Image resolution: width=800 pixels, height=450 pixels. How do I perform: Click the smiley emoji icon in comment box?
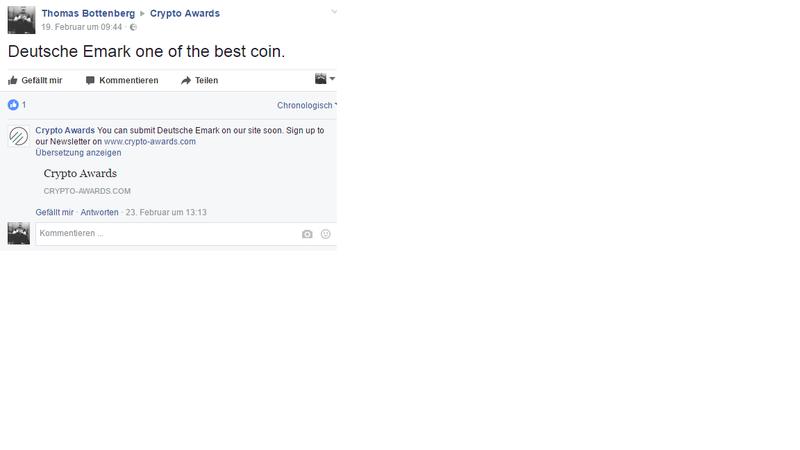point(326,234)
